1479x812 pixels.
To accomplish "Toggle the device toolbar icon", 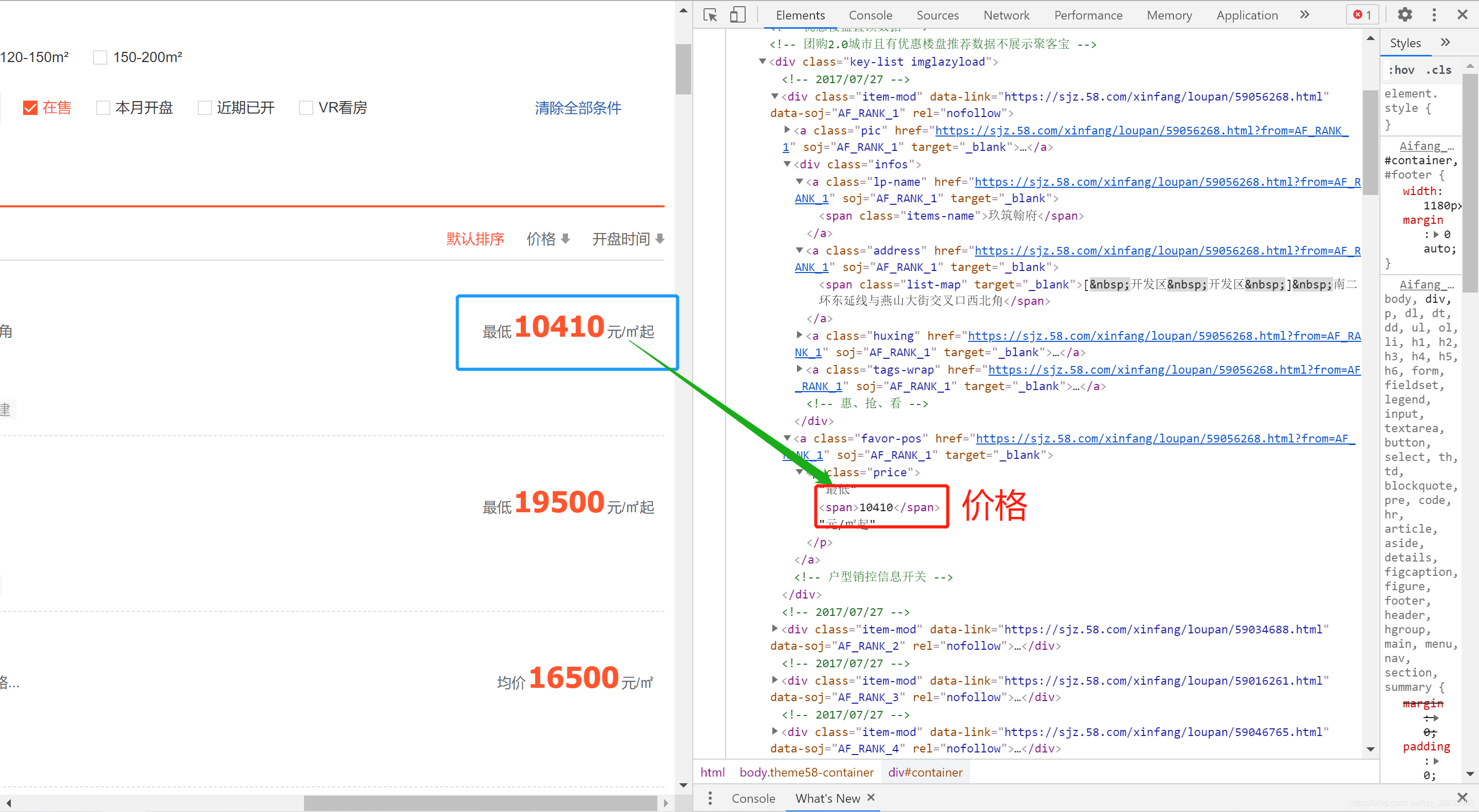I will (737, 15).
